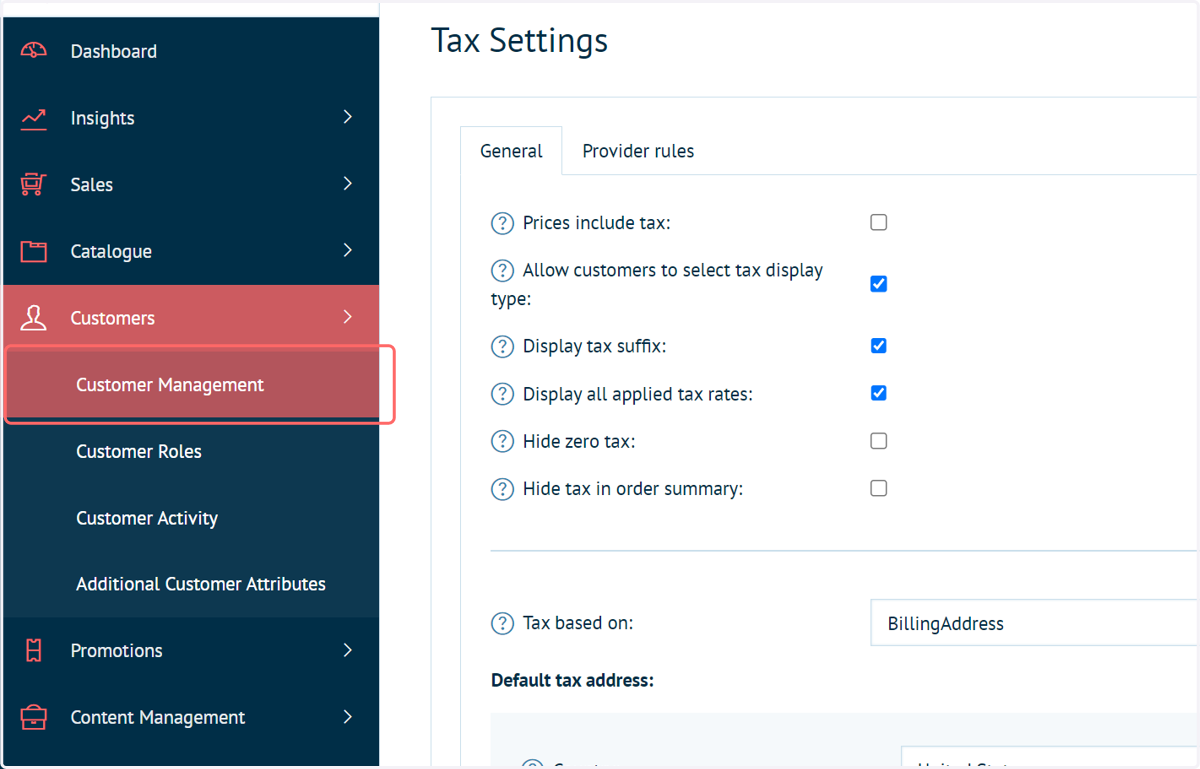This screenshot has height=769, width=1200.
Task: Expand the Content Management menu chevron
Action: (x=347, y=717)
